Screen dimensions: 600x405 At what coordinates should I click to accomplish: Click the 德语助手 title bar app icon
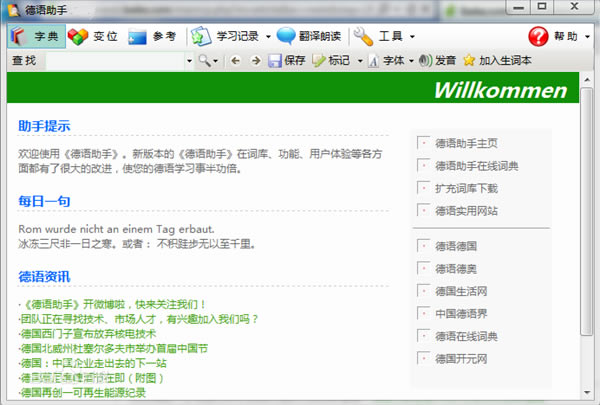point(13,10)
